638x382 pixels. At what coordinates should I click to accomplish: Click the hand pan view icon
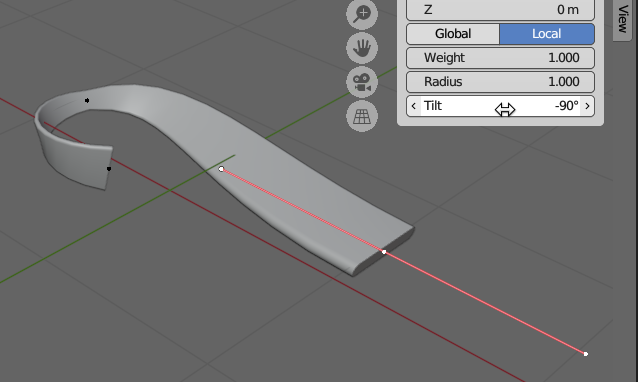pyautogui.click(x=362, y=48)
